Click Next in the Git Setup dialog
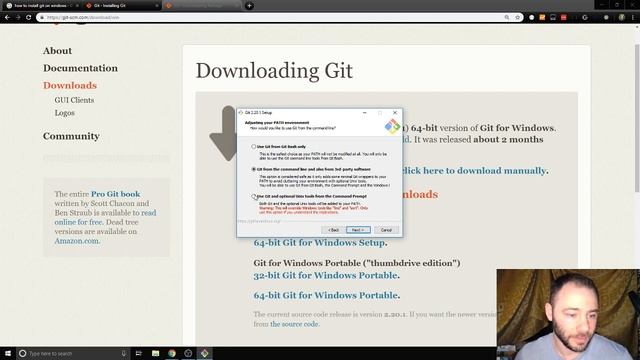Image resolution: width=640 pixels, height=360 pixels. pyautogui.click(x=358, y=230)
